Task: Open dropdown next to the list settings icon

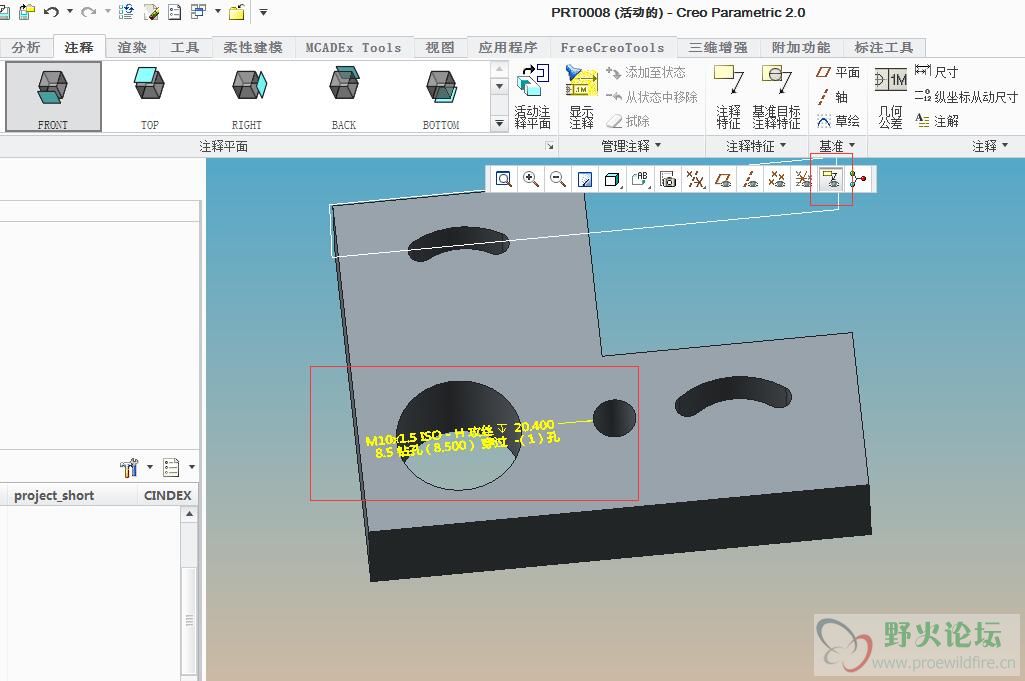Action: click(x=192, y=467)
